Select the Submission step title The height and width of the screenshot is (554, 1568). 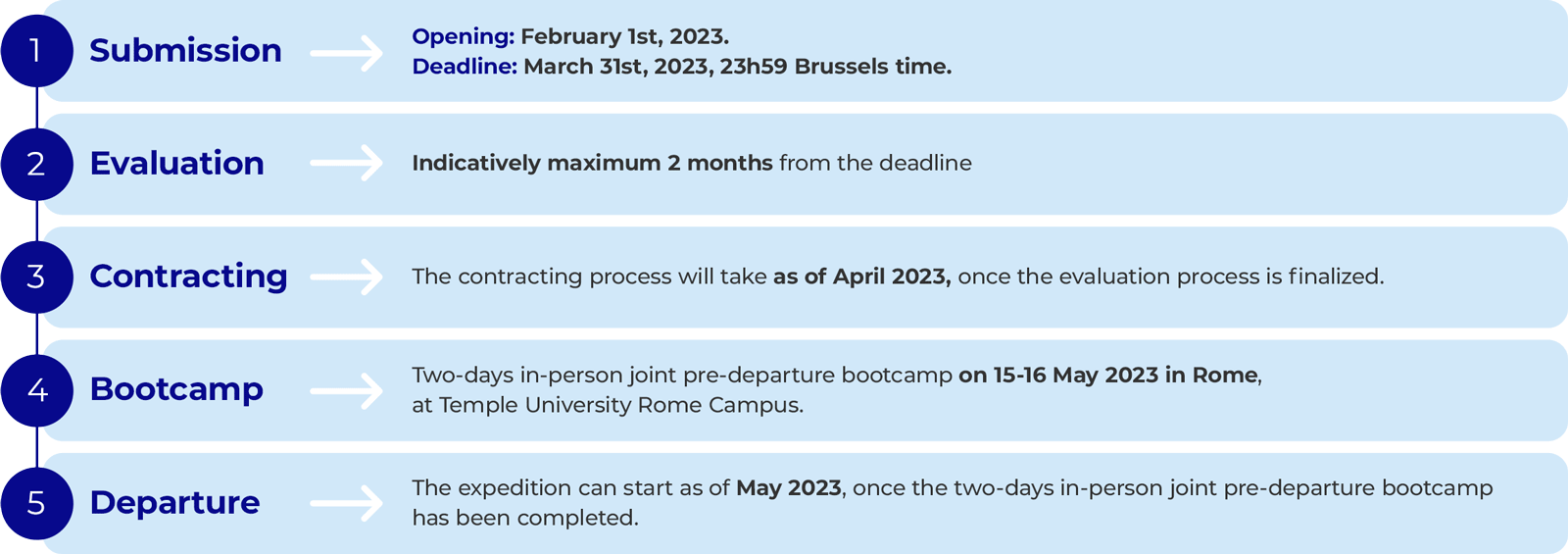[185, 51]
